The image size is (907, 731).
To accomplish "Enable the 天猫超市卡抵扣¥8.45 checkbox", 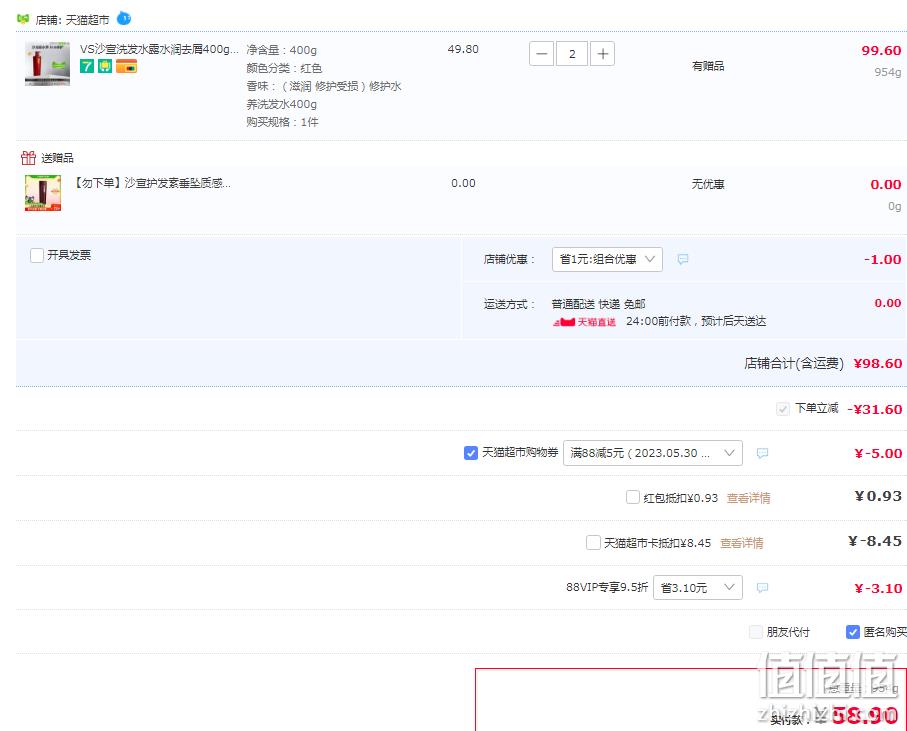I will tap(593, 542).
